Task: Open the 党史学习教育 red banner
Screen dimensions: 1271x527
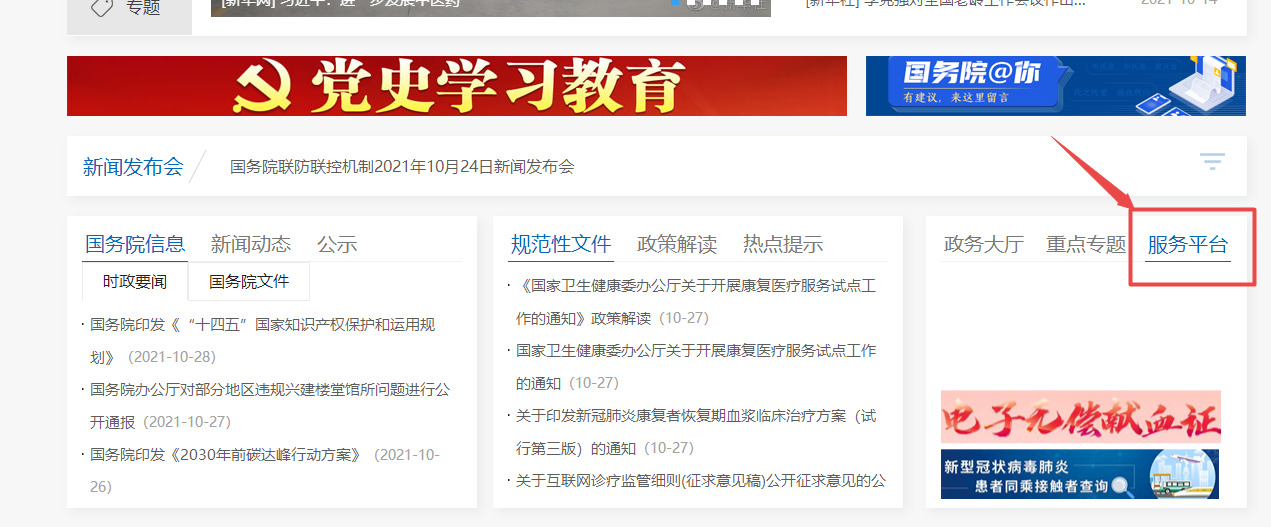Action: [x=456, y=86]
